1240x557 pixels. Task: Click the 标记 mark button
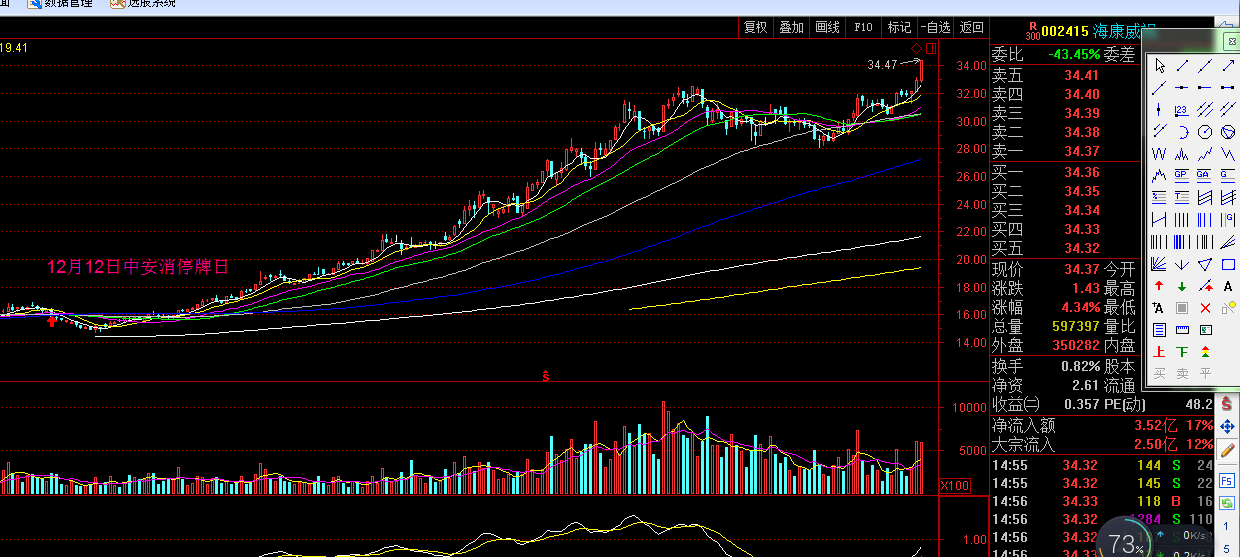900,27
